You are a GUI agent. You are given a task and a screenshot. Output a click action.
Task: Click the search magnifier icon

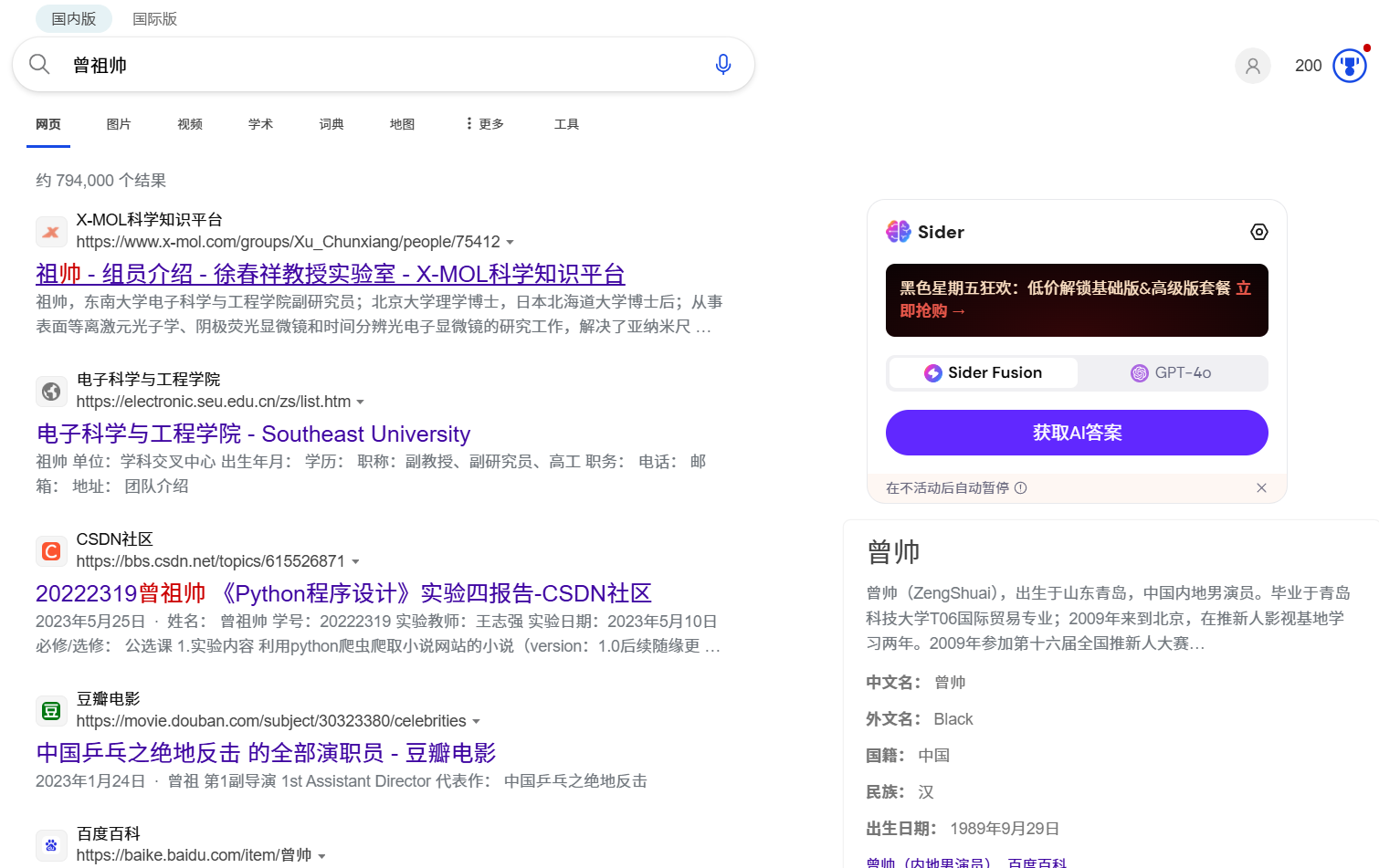(39, 64)
